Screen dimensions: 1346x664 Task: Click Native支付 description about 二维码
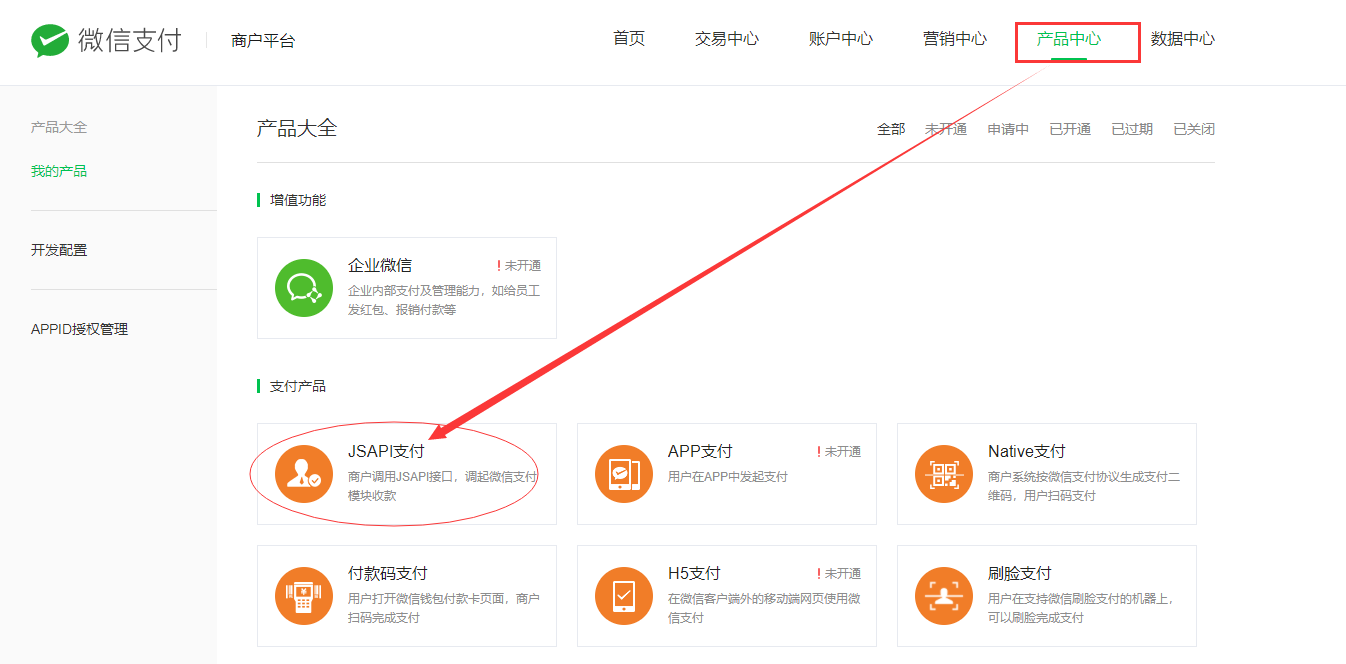pyautogui.click(x=1084, y=486)
